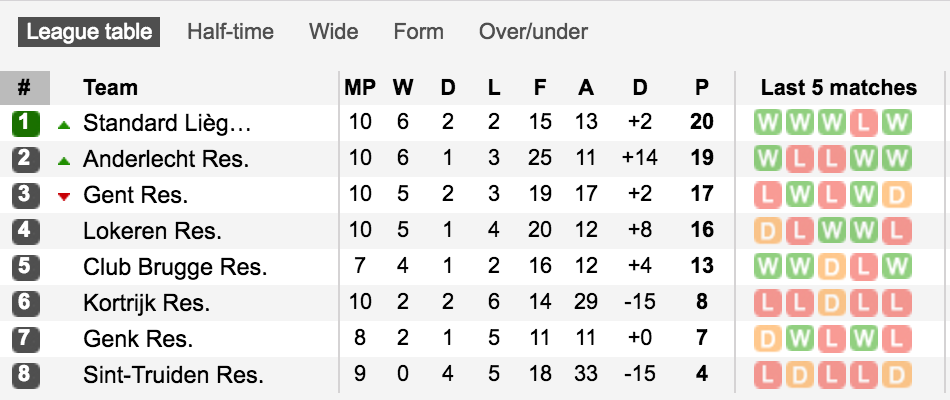This screenshot has width=950, height=400.
Task: Click the rank 1 badge for Standard Liège
Action: coord(25,124)
